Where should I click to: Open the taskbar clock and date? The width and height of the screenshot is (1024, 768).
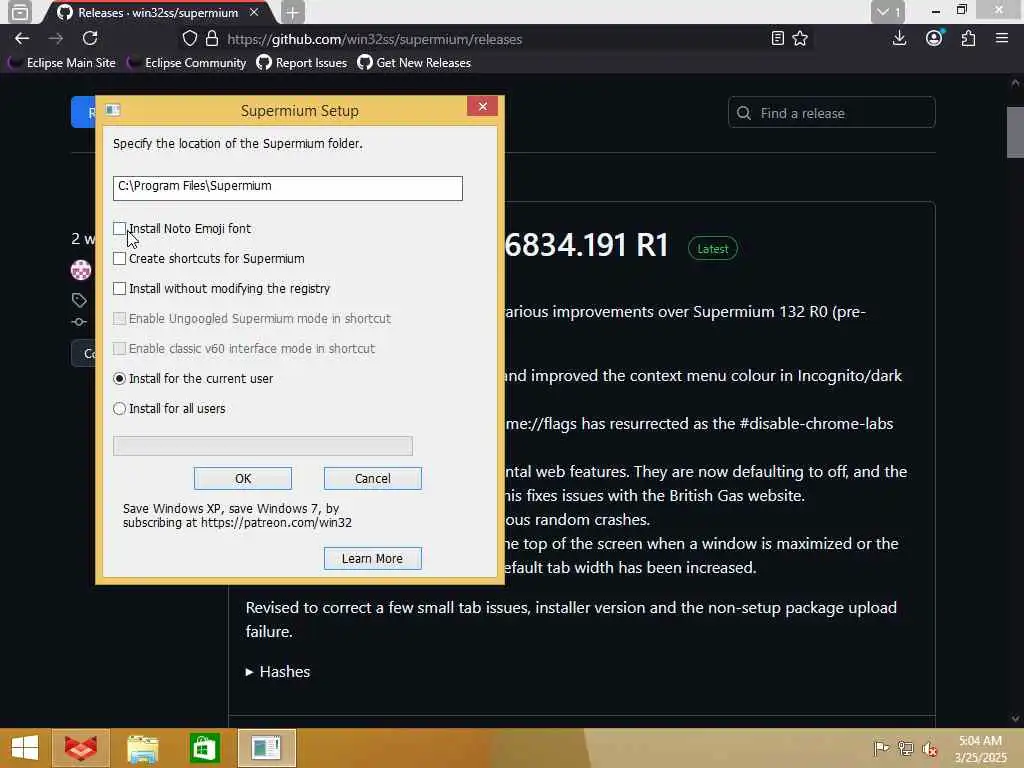click(x=980, y=749)
